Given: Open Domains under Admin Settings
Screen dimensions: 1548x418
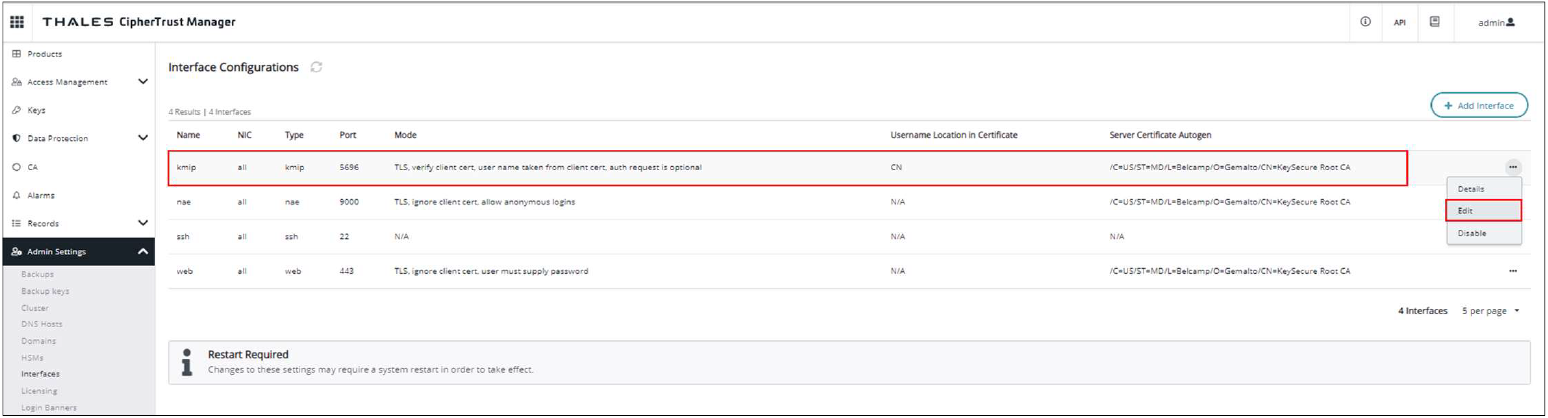Looking at the screenshot, I should (39, 340).
